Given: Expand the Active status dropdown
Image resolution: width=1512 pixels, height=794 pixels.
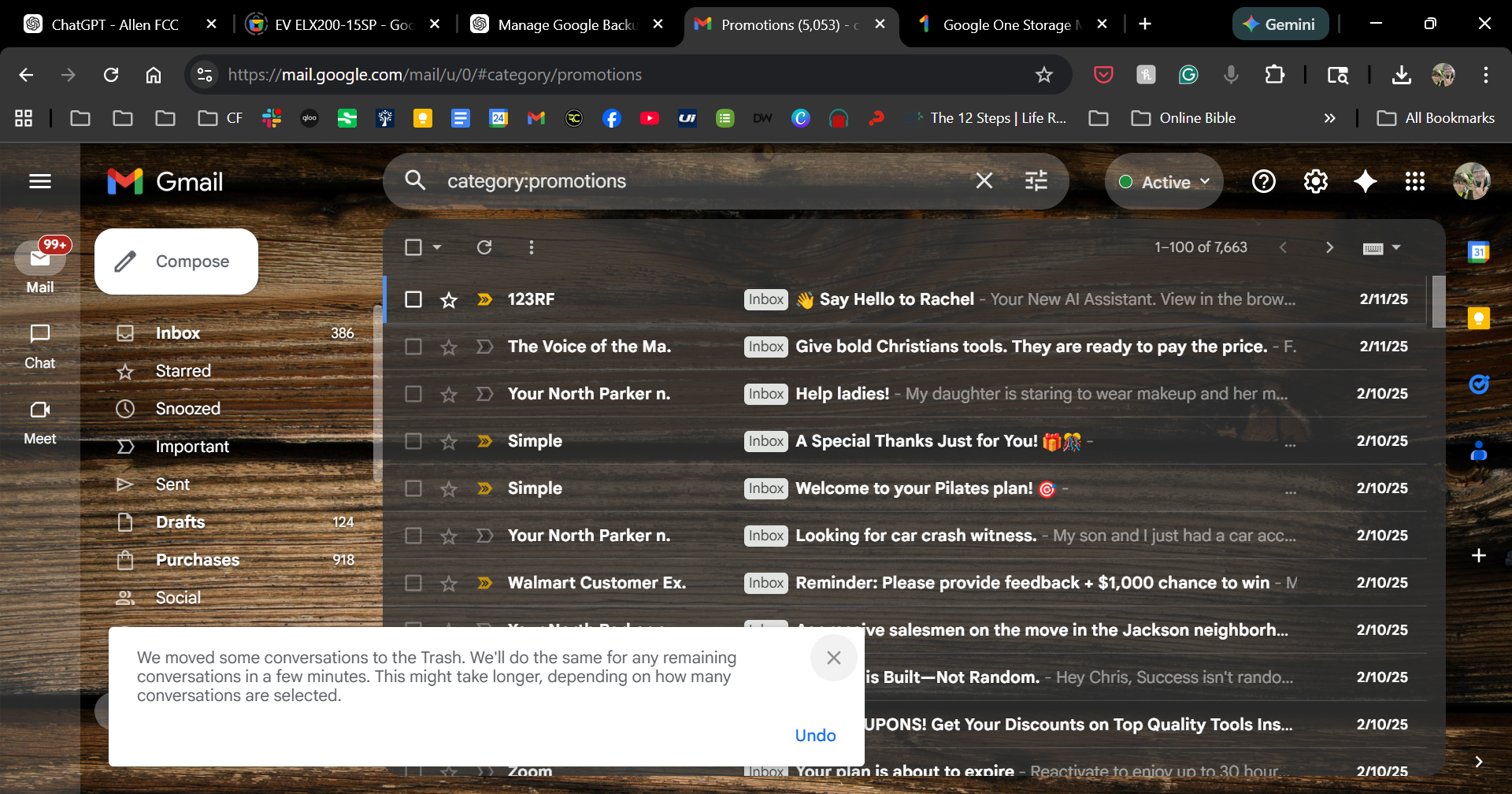Looking at the screenshot, I should (1164, 182).
